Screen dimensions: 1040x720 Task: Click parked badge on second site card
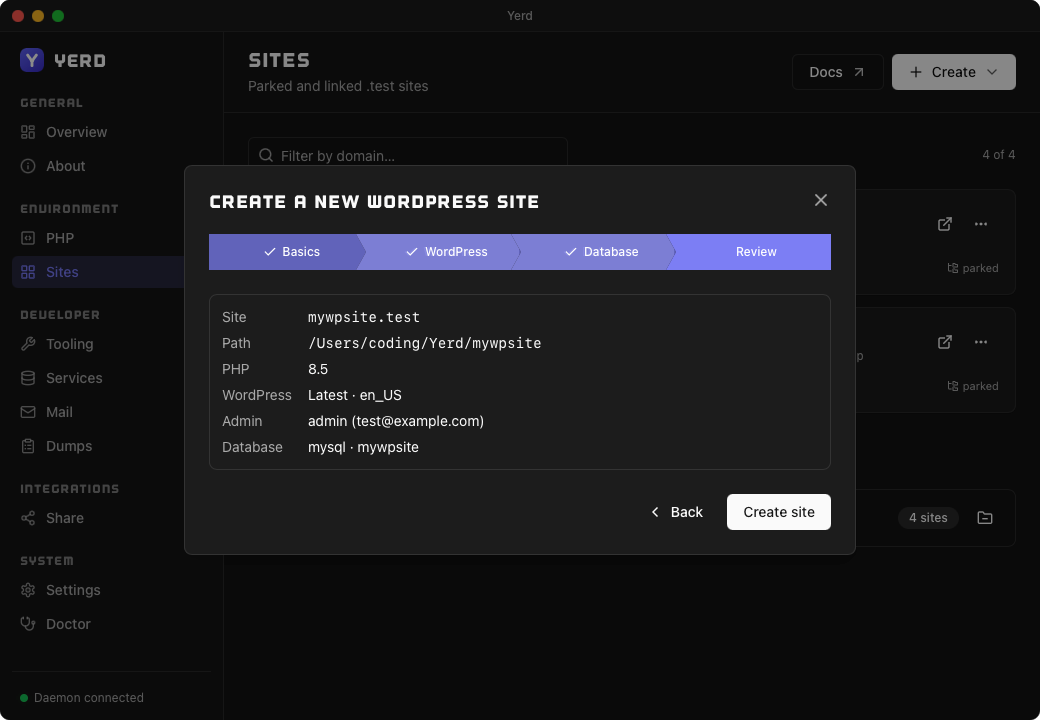[972, 386]
